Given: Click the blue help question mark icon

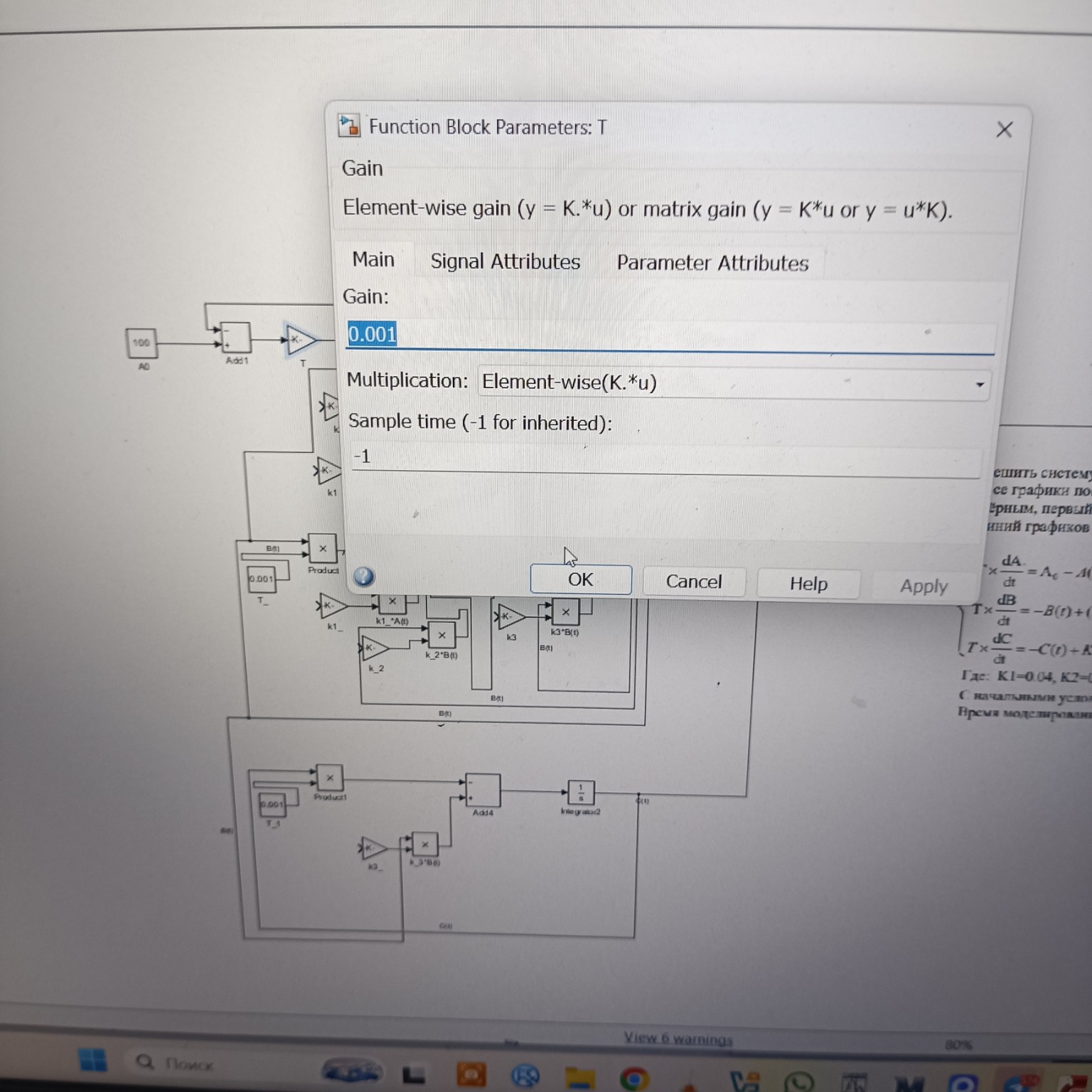Looking at the screenshot, I should coord(364,577).
